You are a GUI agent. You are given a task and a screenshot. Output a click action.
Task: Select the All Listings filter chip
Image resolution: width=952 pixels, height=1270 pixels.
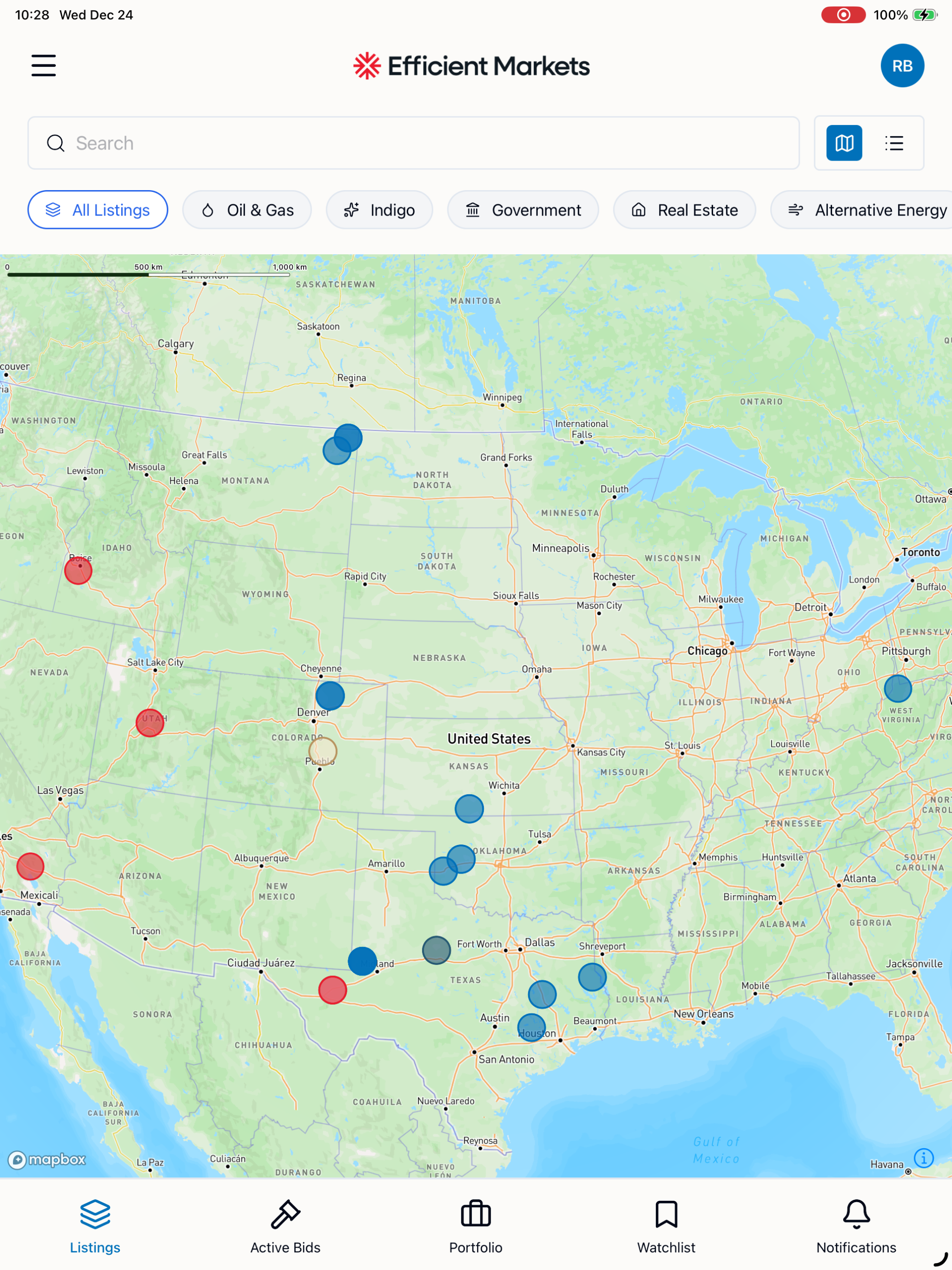pos(98,210)
